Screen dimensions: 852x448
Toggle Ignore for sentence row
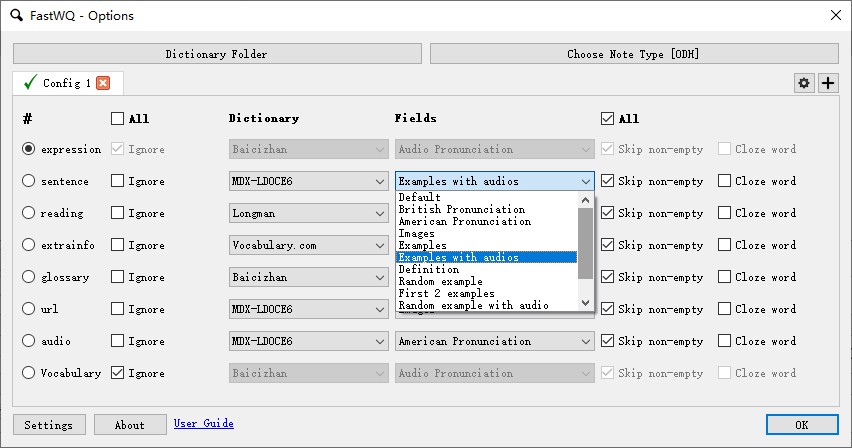117,181
